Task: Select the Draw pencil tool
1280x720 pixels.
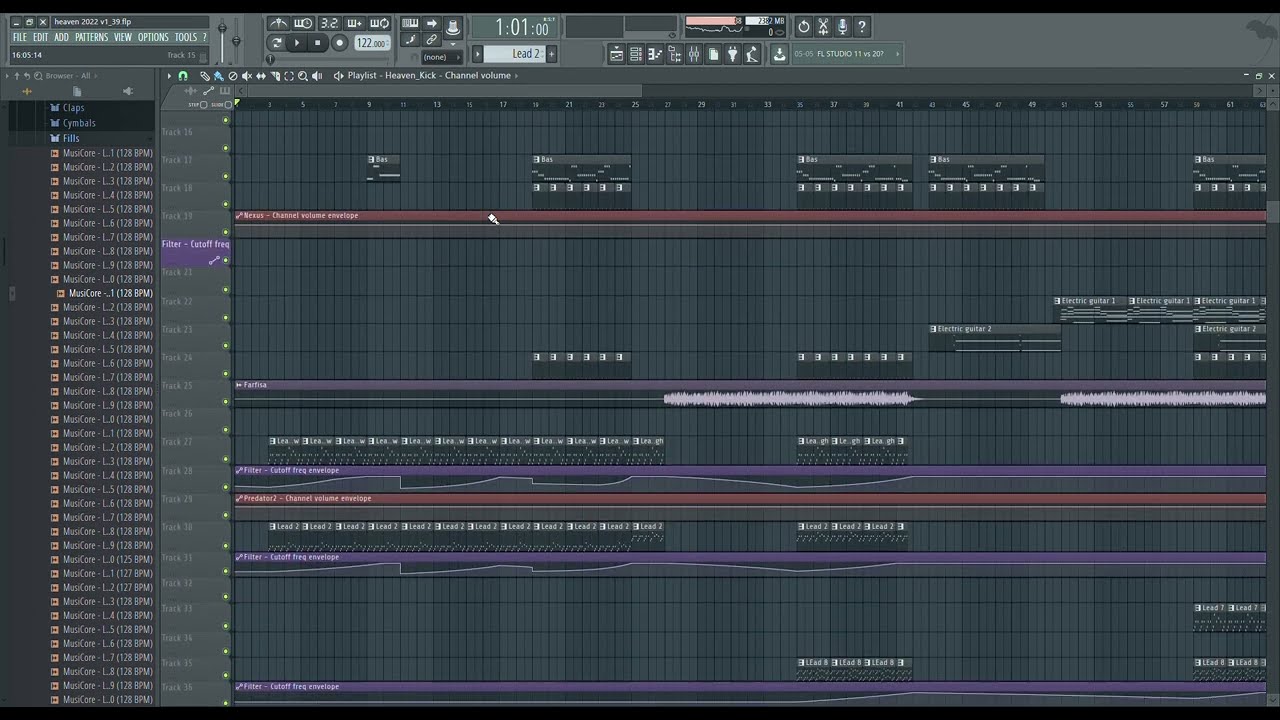Action: tap(205, 76)
